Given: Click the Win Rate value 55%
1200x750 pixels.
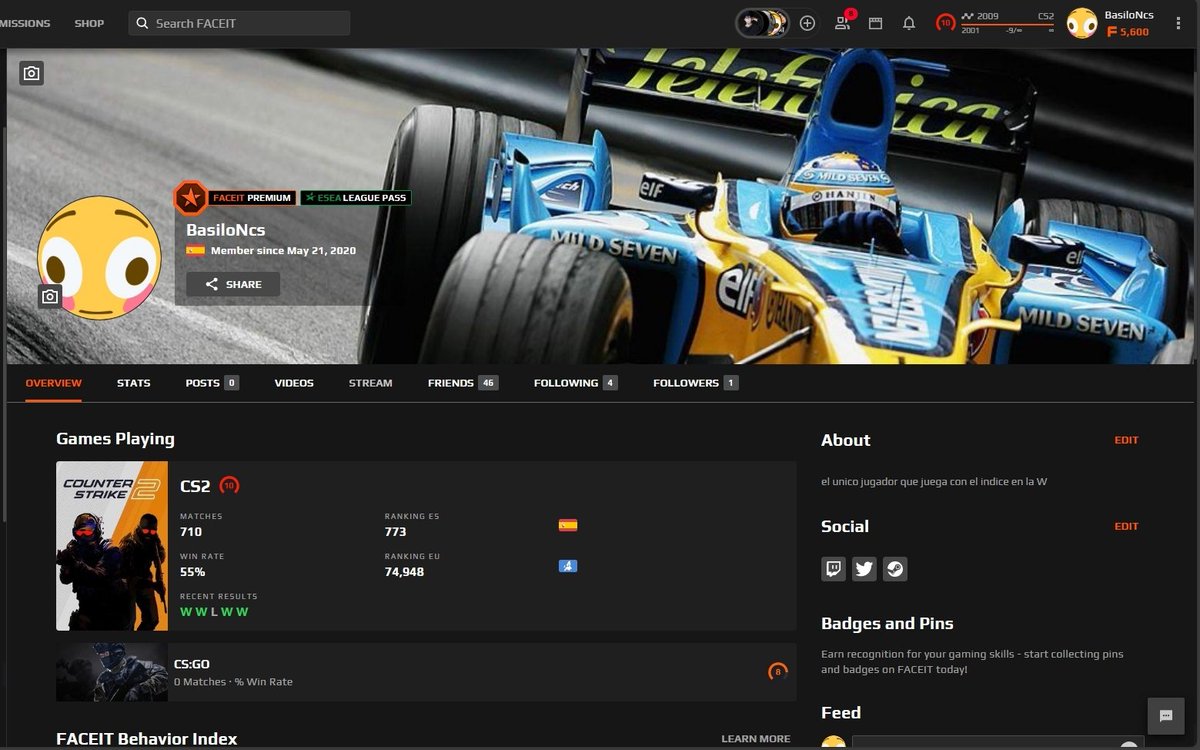Looking at the screenshot, I should [193, 572].
